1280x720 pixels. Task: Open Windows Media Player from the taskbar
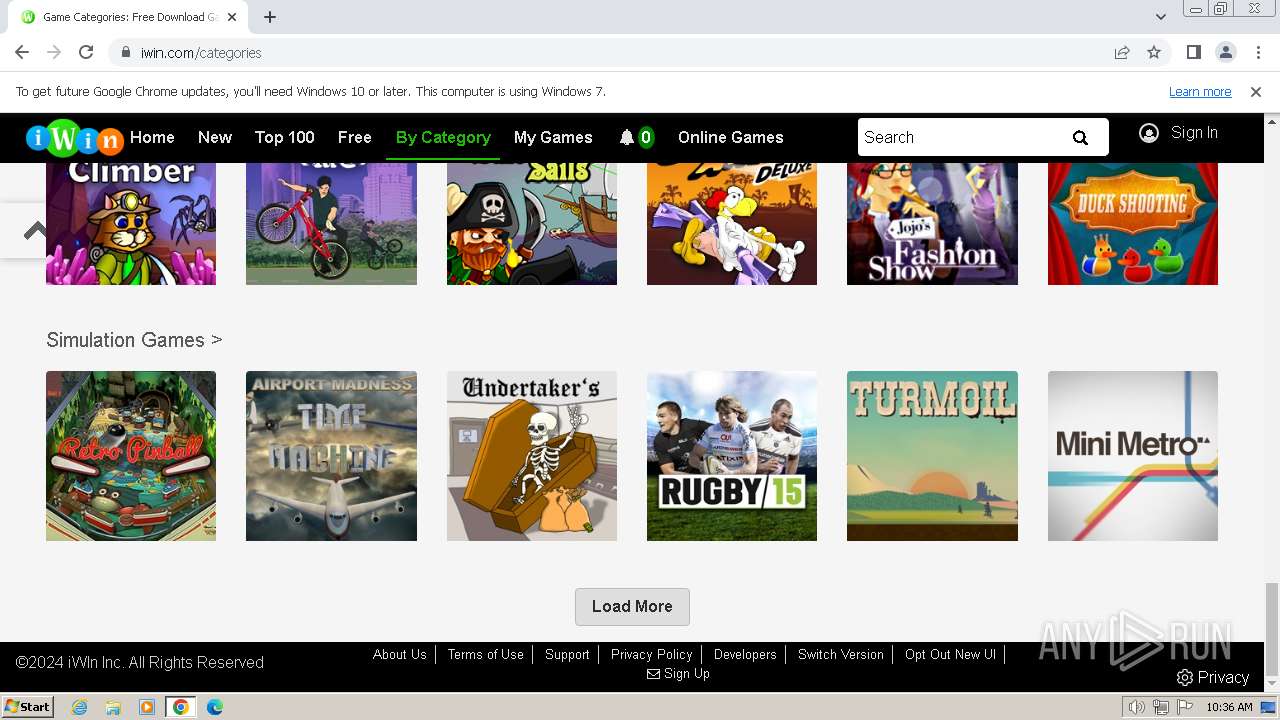pos(147,707)
